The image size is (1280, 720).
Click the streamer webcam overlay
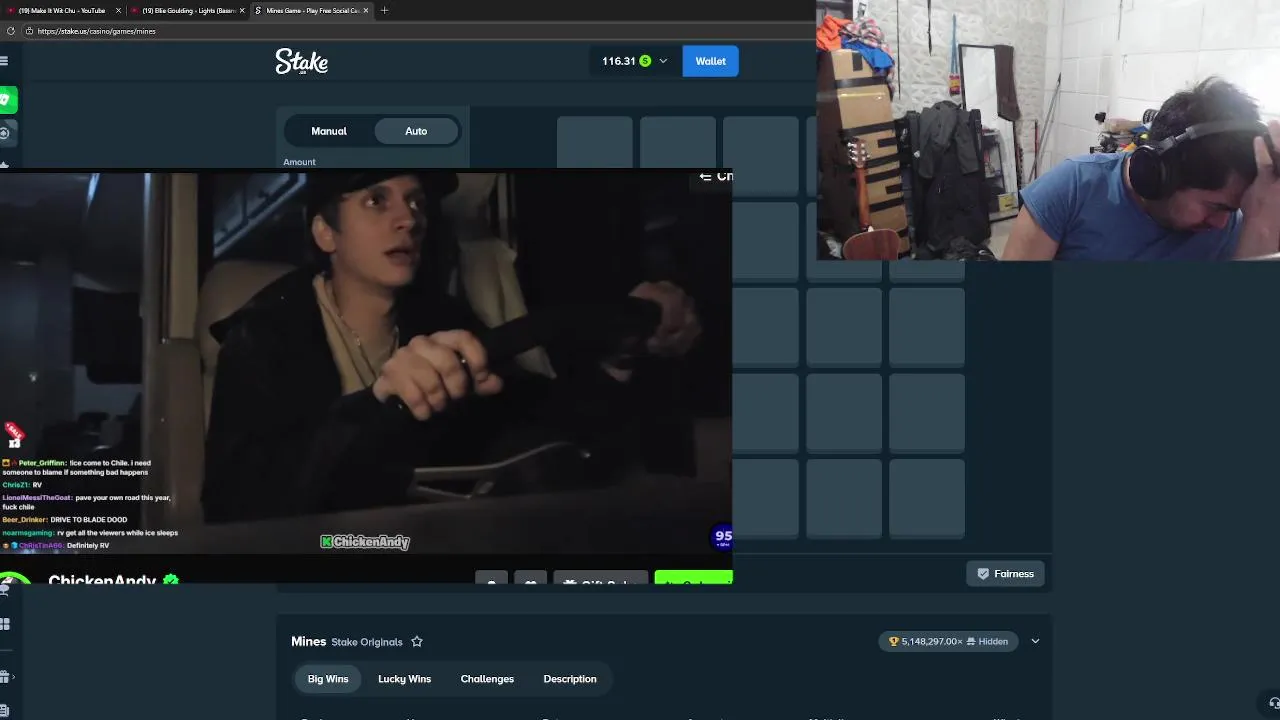(1048, 130)
